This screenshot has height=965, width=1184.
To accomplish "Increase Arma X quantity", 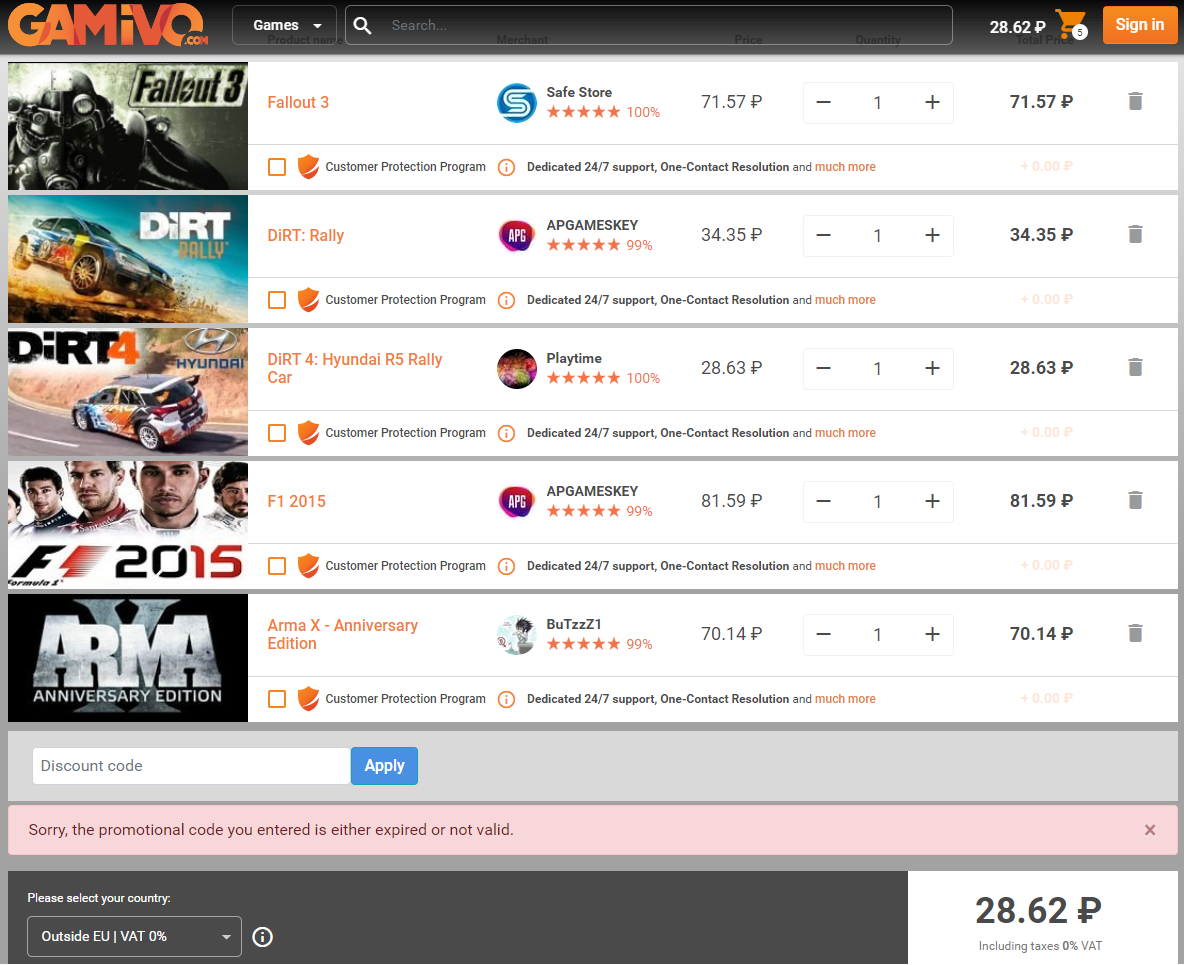I will pyautogui.click(x=933, y=634).
